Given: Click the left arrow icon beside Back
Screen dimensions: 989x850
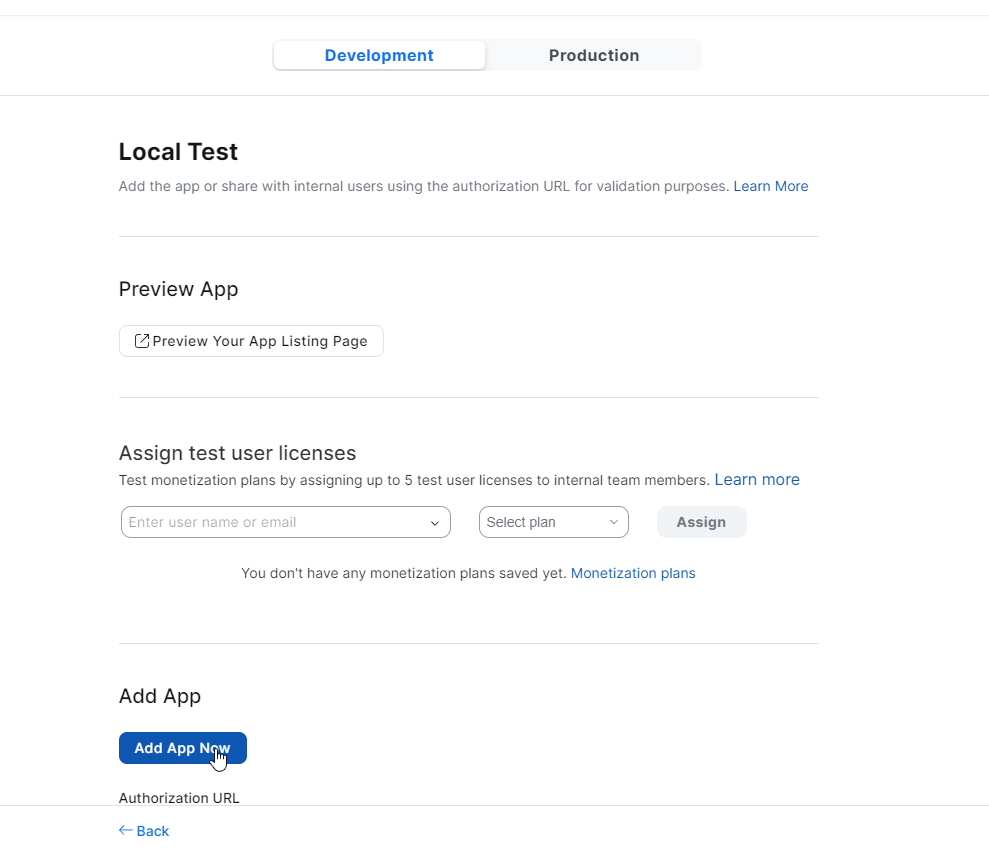Looking at the screenshot, I should [x=126, y=830].
